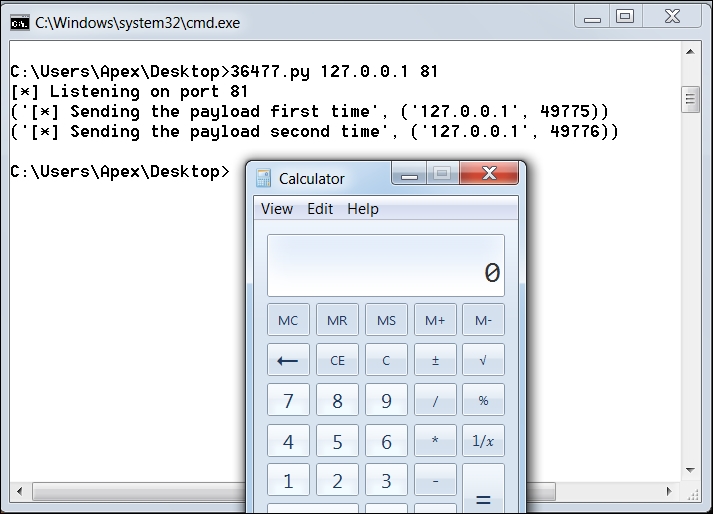The image size is (713, 514).
Task: Click the 2 digit button
Action: point(337,480)
